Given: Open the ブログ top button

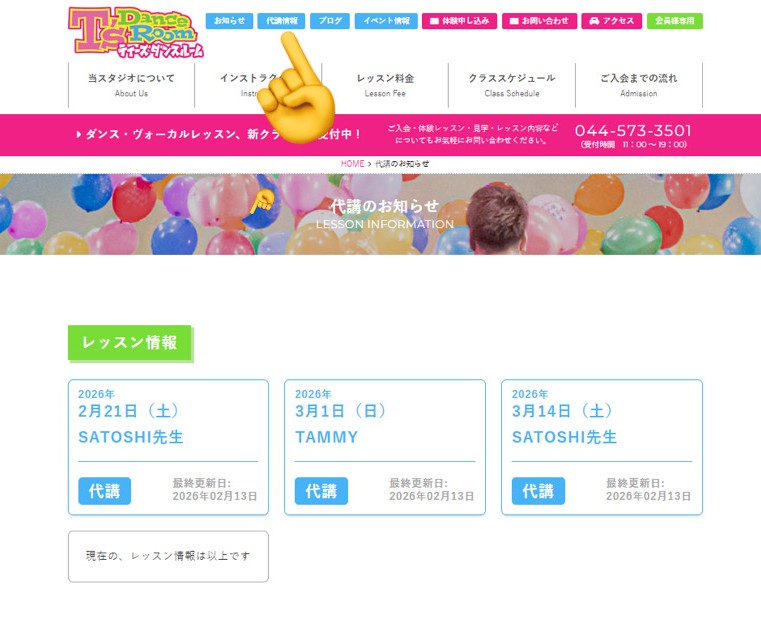Looking at the screenshot, I should (x=330, y=21).
